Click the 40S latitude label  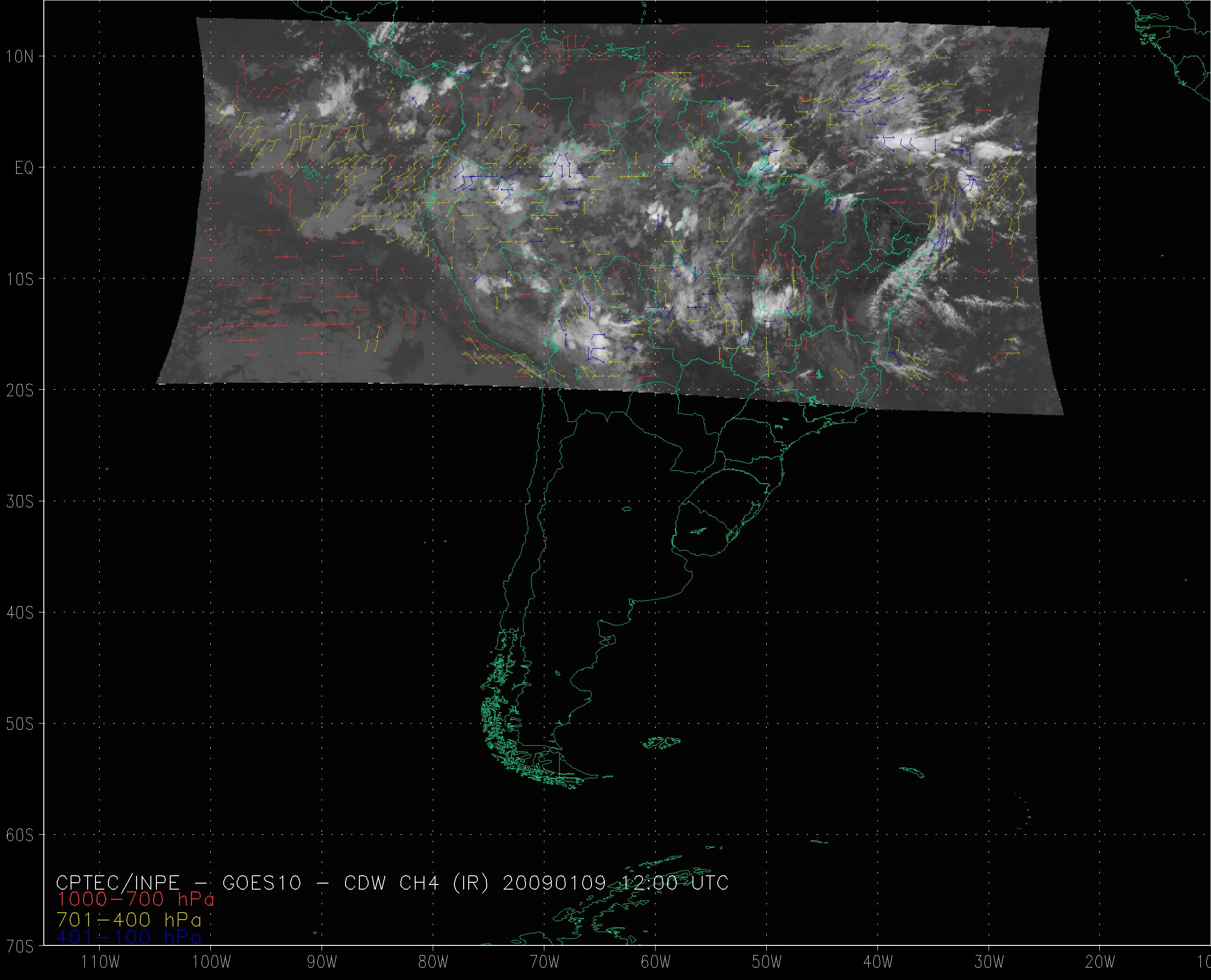pos(20,612)
